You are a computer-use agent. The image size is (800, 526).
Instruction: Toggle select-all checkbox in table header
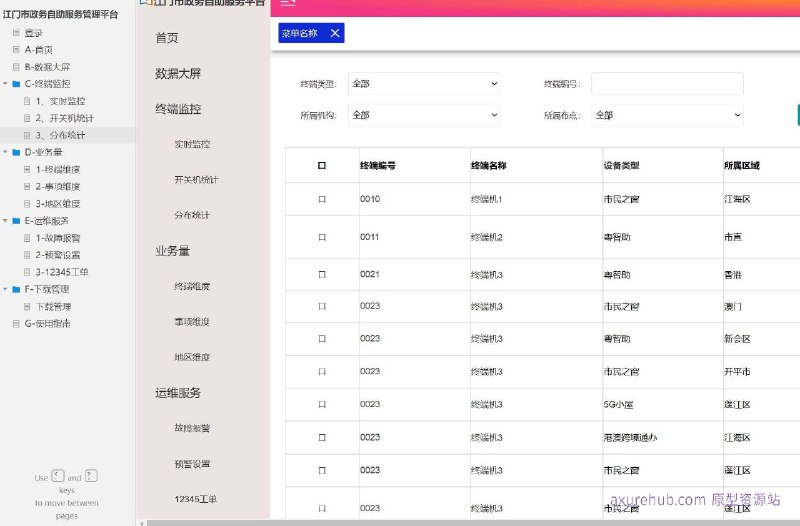[322, 165]
